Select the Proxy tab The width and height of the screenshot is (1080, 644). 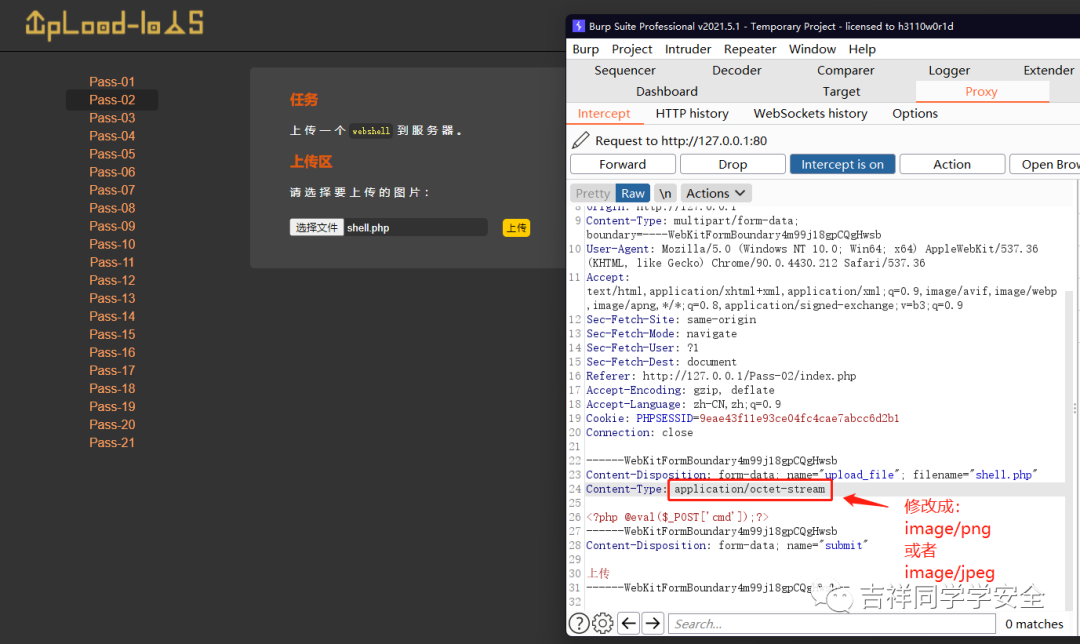(x=982, y=92)
